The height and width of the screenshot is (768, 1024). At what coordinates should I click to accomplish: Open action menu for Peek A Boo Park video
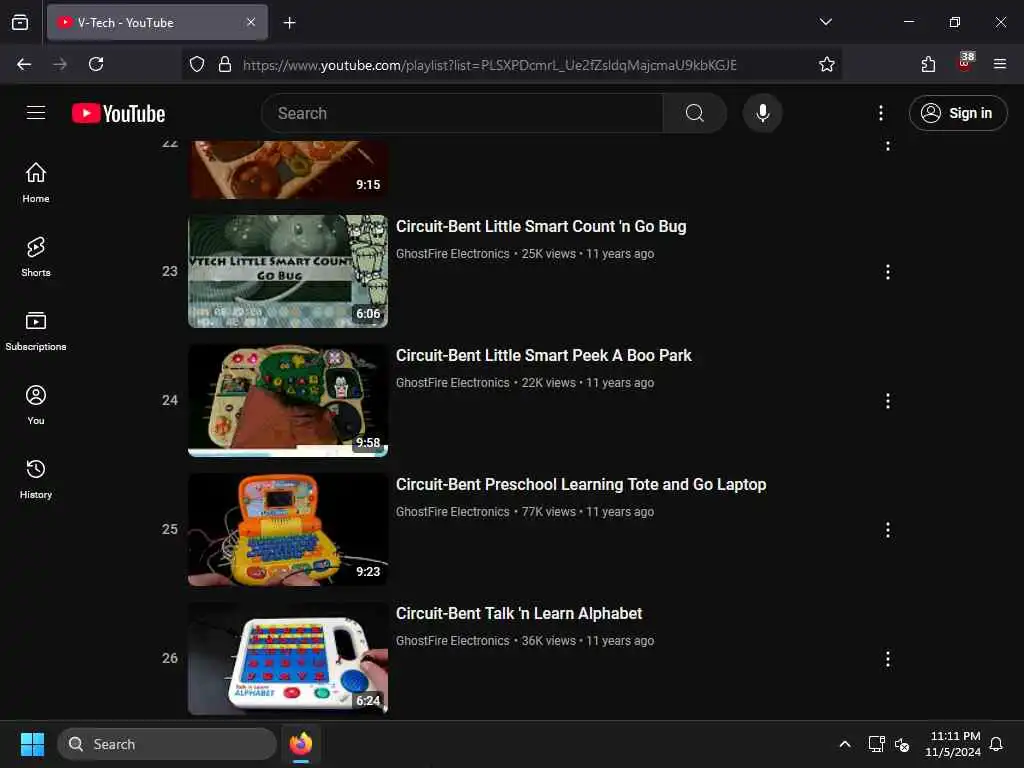pyautogui.click(x=888, y=401)
